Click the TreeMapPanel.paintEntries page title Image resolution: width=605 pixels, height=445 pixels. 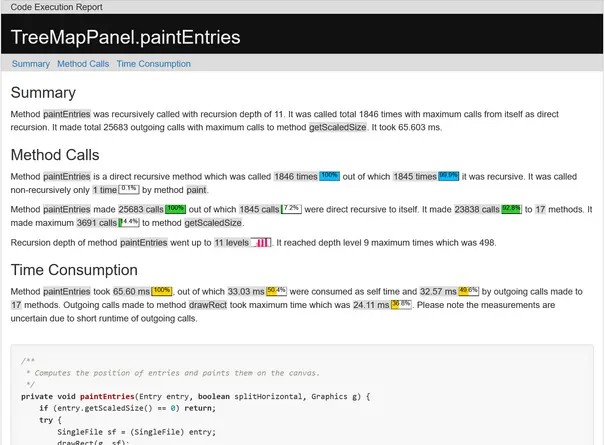pyautogui.click(x=125, y=38)
